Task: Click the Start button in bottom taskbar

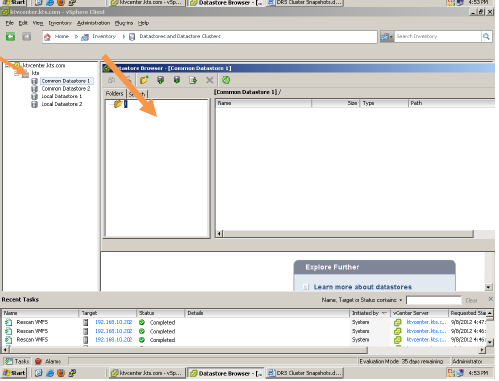Action: (14, 373)
